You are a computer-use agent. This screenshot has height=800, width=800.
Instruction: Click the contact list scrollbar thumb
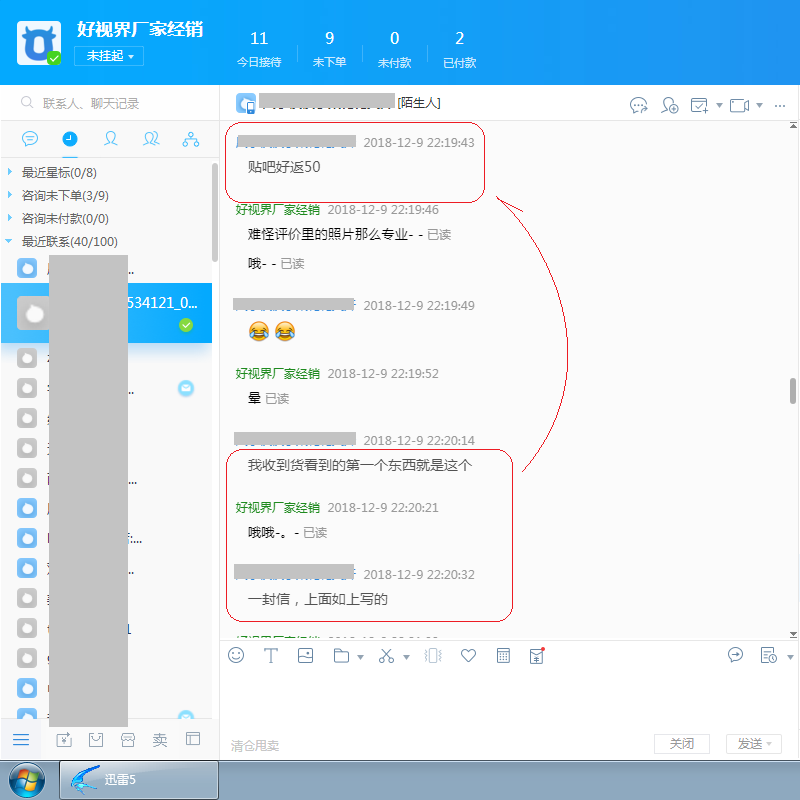(x=215, y=212)
